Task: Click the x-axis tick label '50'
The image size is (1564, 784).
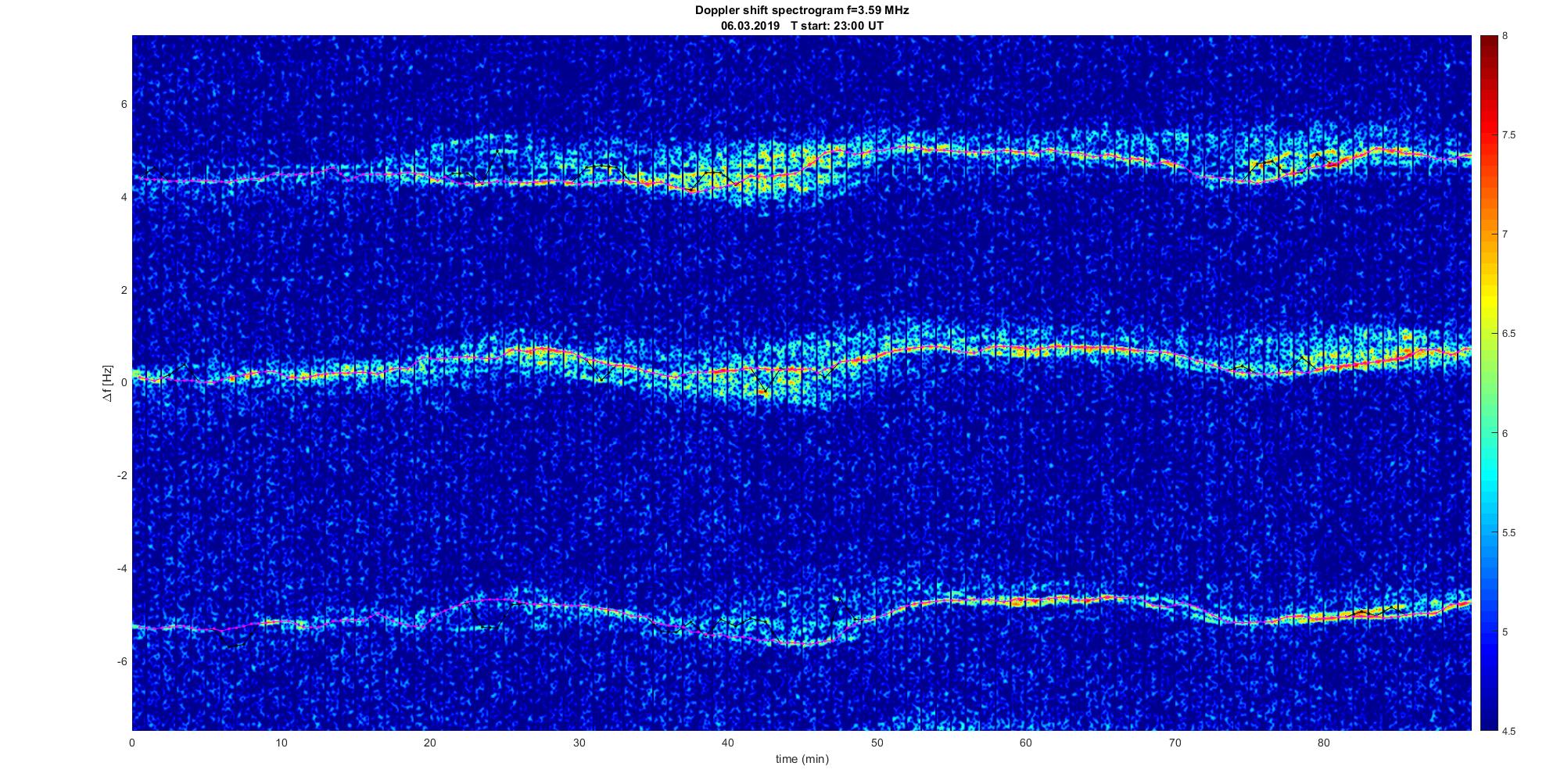Action: tap(877, 743)
